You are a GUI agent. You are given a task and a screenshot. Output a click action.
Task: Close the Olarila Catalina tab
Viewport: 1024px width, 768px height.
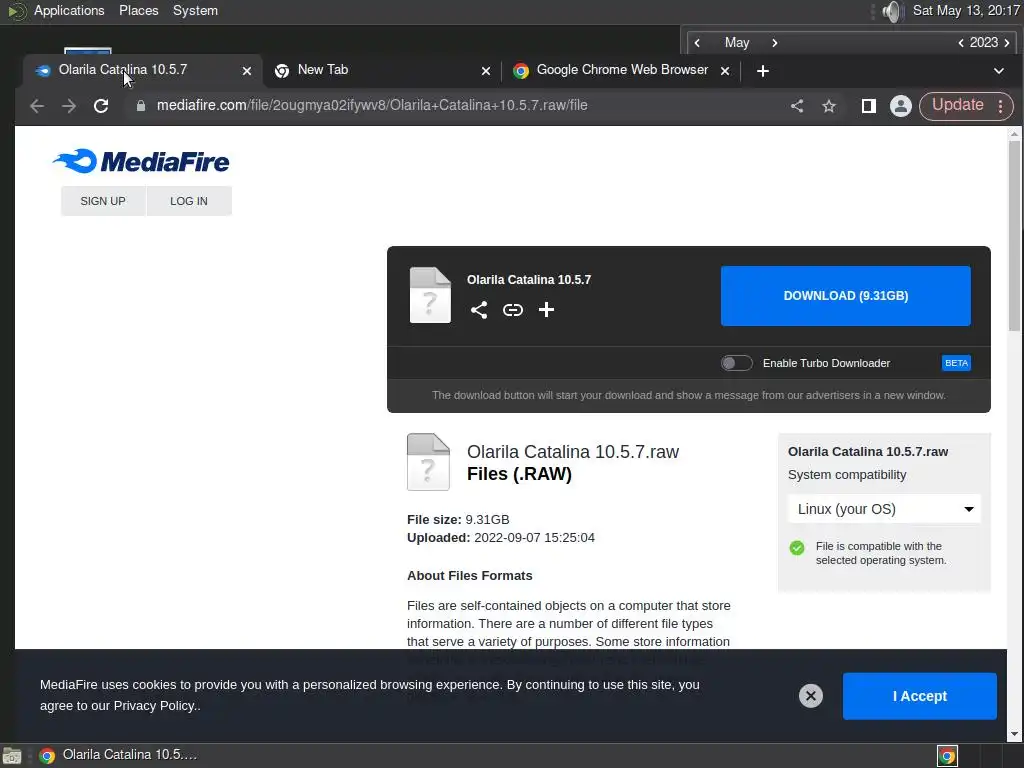point(247,71)
